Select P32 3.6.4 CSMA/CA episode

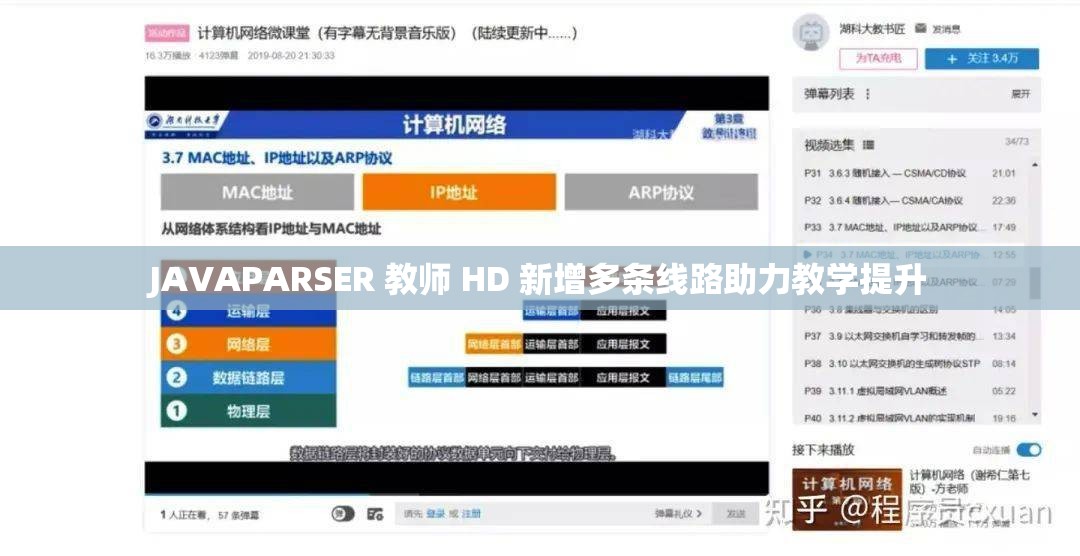point(910,200)
